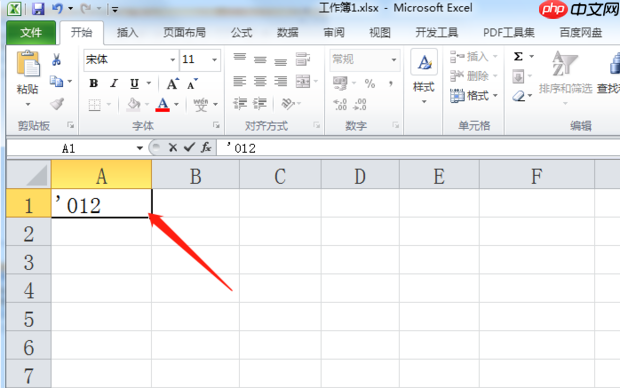Screen dimensions: 620x388
Task: Cancel formula bar entry with X
Action: 172,148
